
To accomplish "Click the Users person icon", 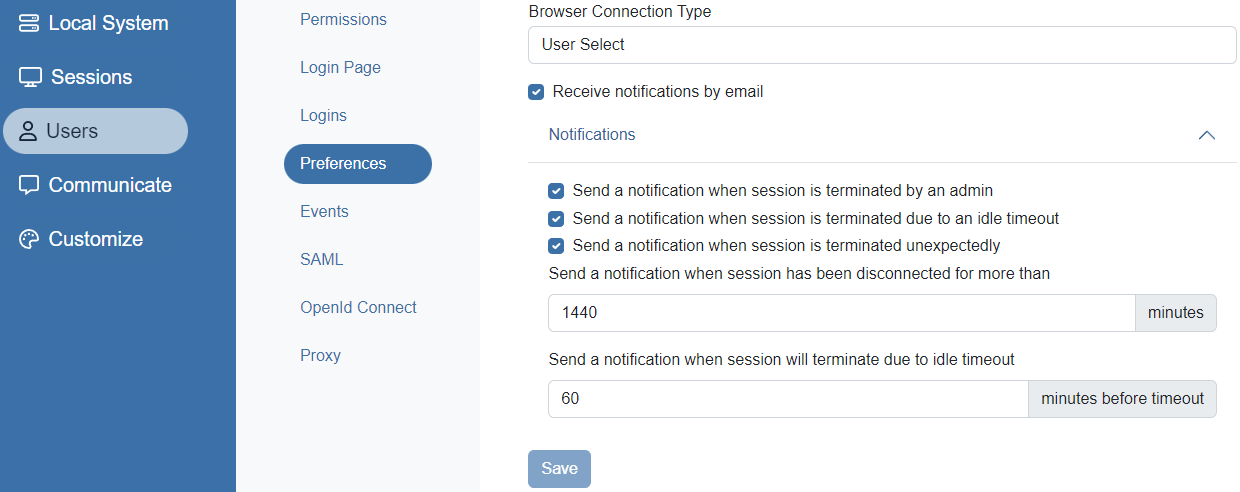I will pyautogui.click(x=28, y=131).
